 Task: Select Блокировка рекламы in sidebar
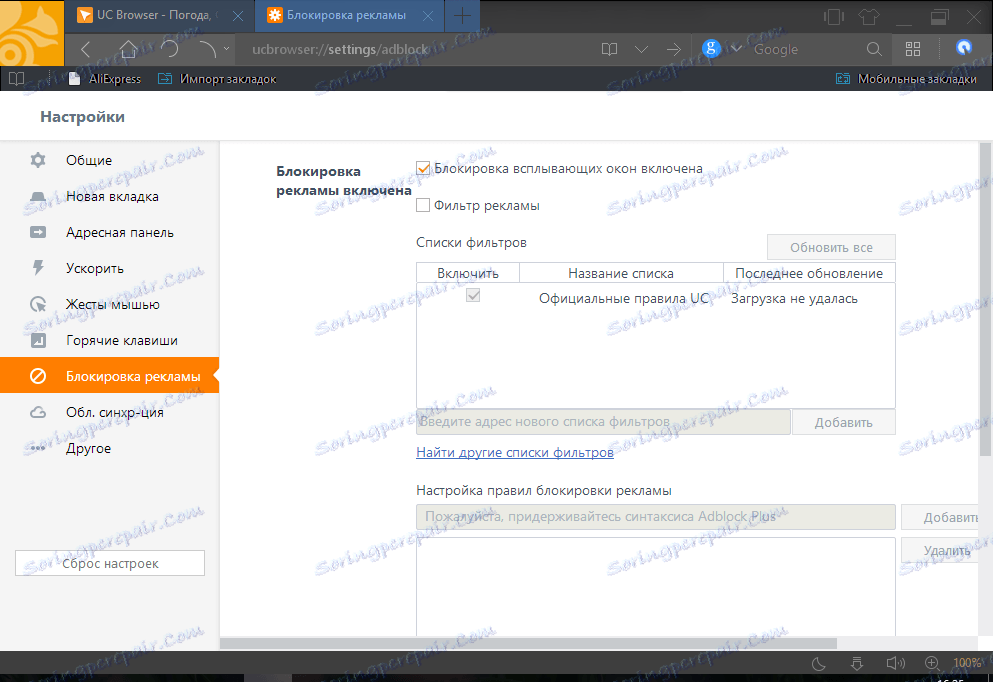coord(110,376)
